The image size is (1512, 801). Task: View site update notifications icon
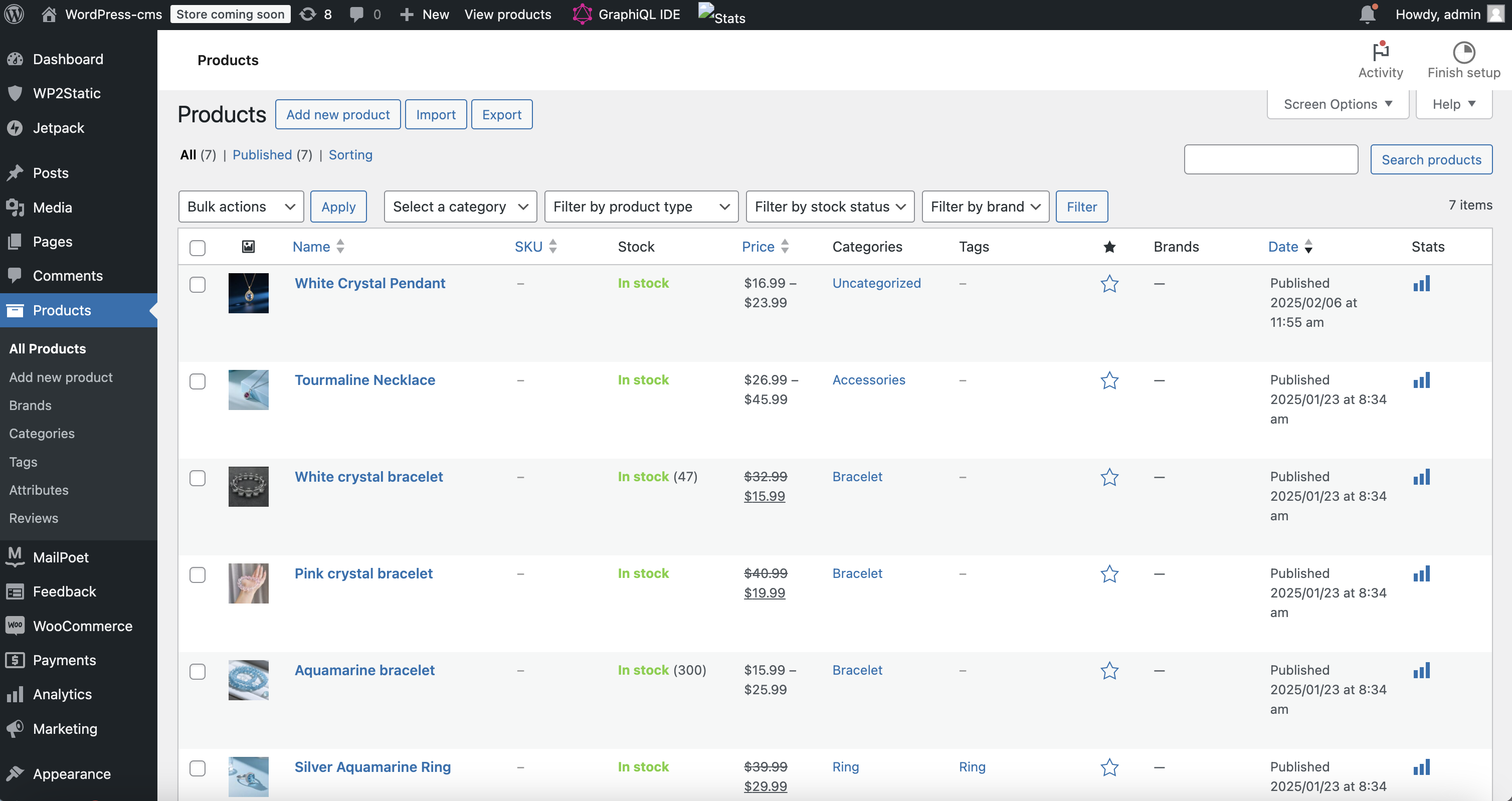(x=1368, y=14)
